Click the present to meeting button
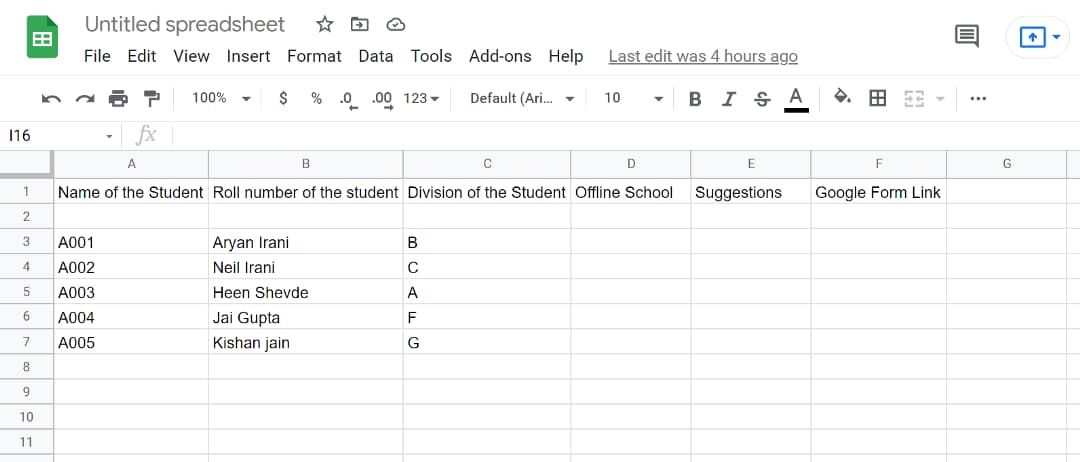This screenshot has height=462, width=1080. 1032,37
